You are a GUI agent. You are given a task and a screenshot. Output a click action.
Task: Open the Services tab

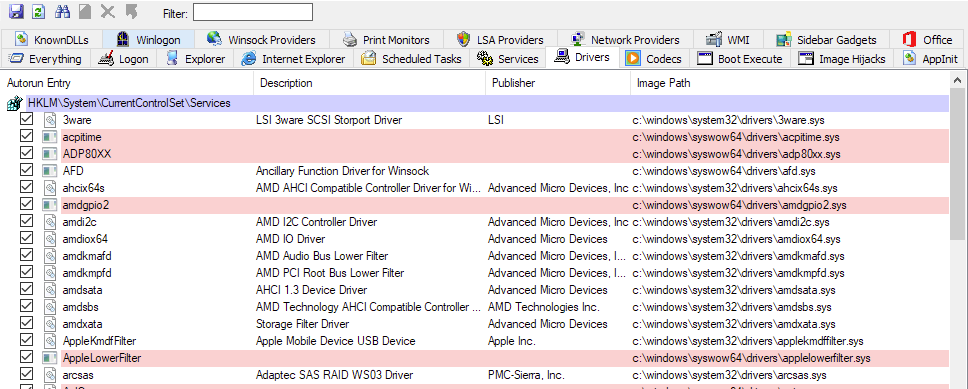507,59
